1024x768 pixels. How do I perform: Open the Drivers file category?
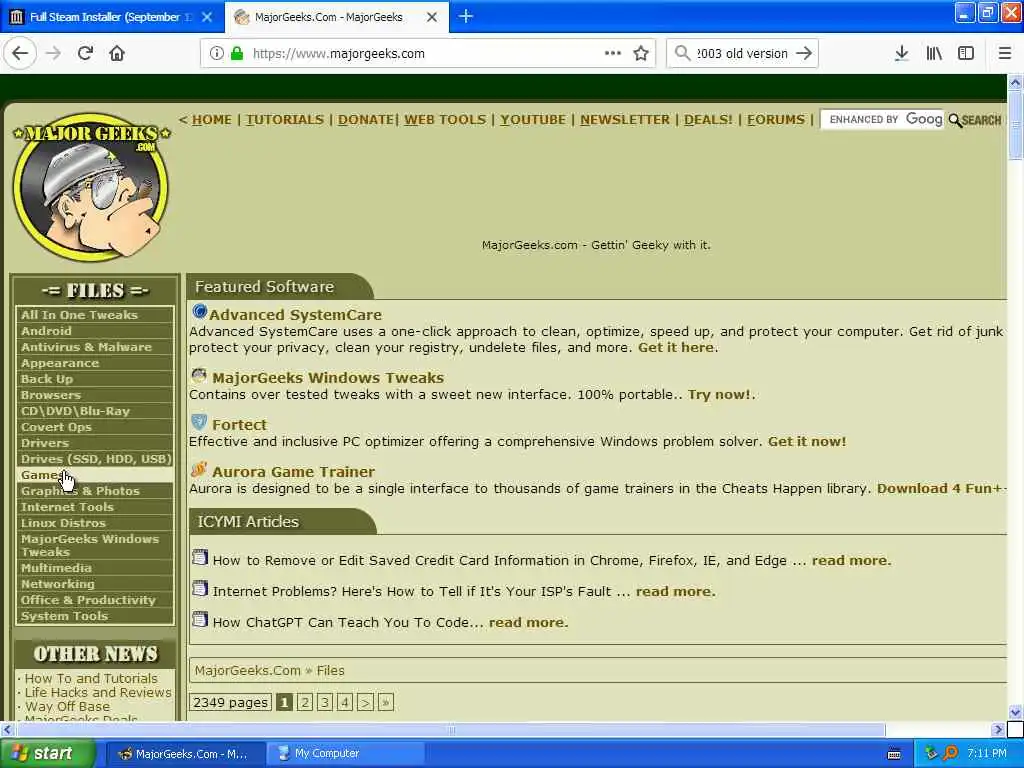coord(95,443)
